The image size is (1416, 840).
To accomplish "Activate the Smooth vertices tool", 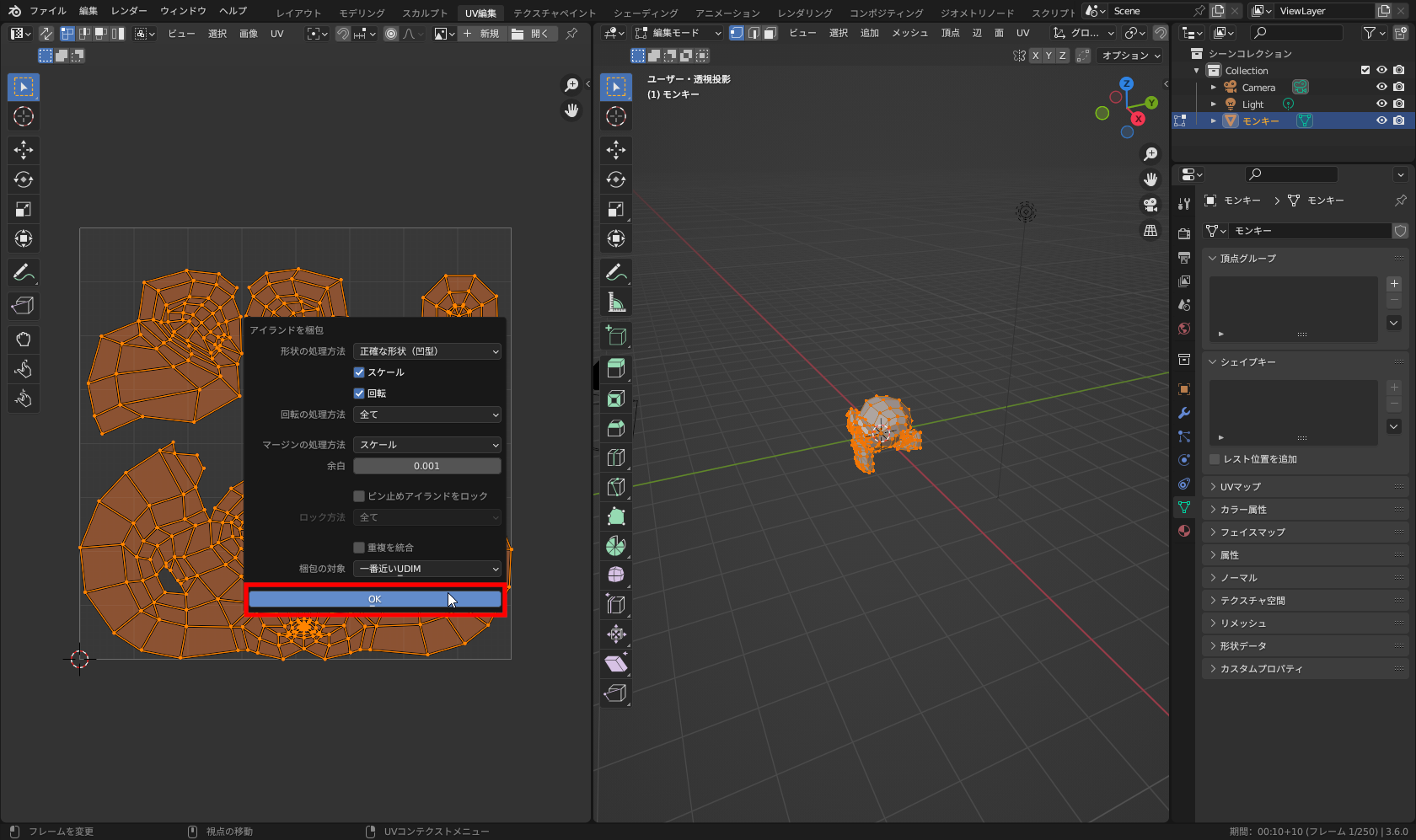I will (x=616, y=575).
